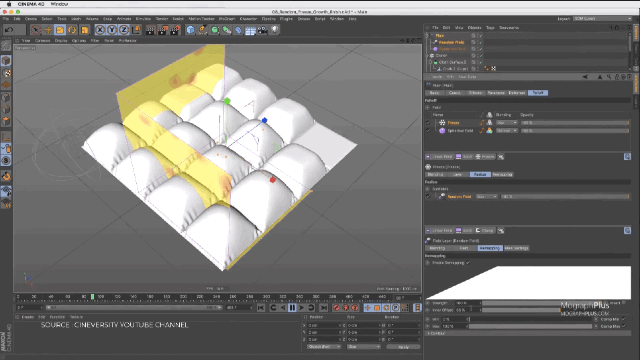Click the Record Active Objects button
Image resolution: width=640 pixels, height=360 pixels.
(x=336, y=308)
